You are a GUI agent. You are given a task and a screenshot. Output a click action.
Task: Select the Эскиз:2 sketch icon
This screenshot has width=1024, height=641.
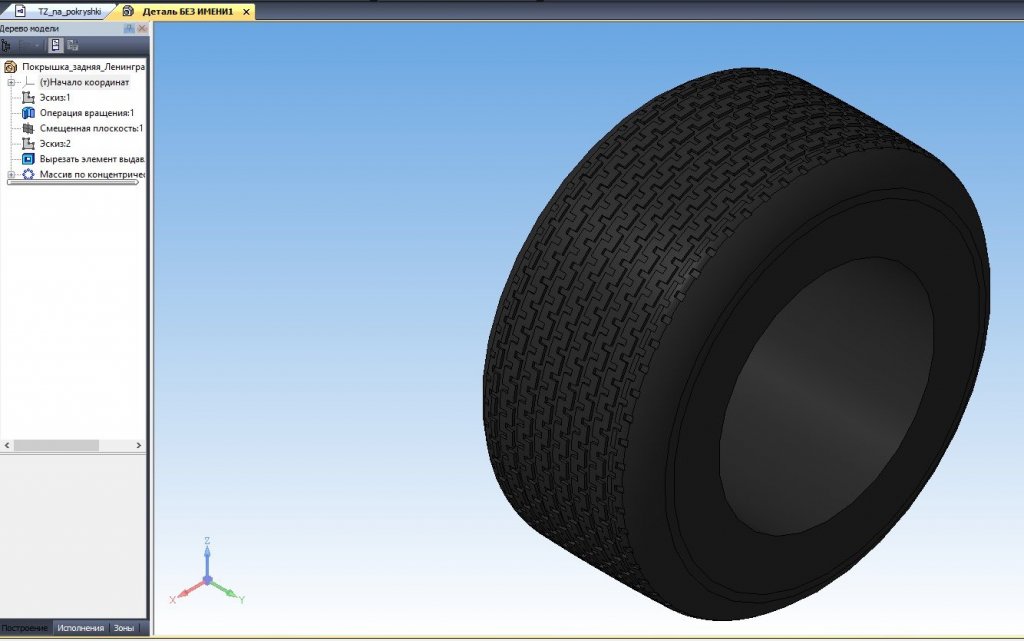[x=28, y=144]
